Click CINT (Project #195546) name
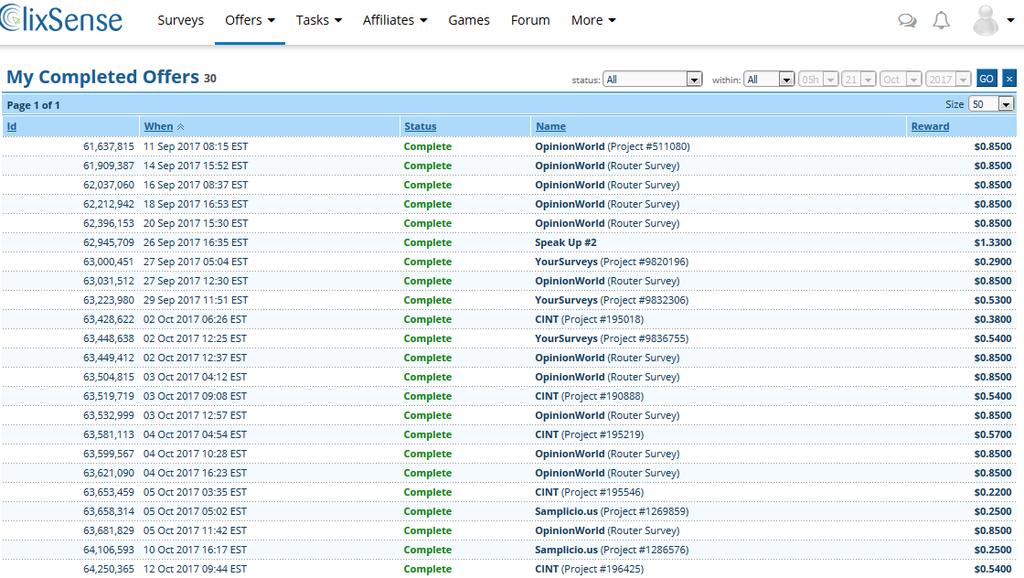Screen dimensions: 1024x578 589,492
